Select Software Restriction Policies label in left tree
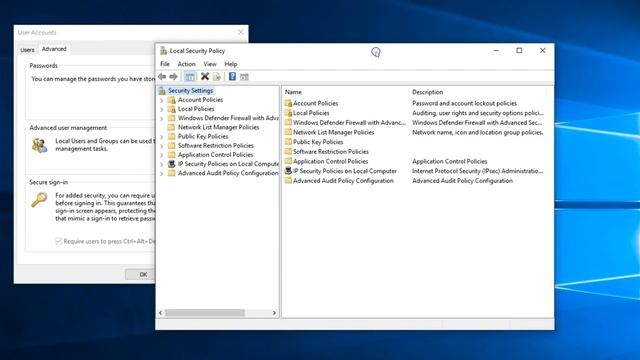 pyautogui.click(x=216, y=146)
